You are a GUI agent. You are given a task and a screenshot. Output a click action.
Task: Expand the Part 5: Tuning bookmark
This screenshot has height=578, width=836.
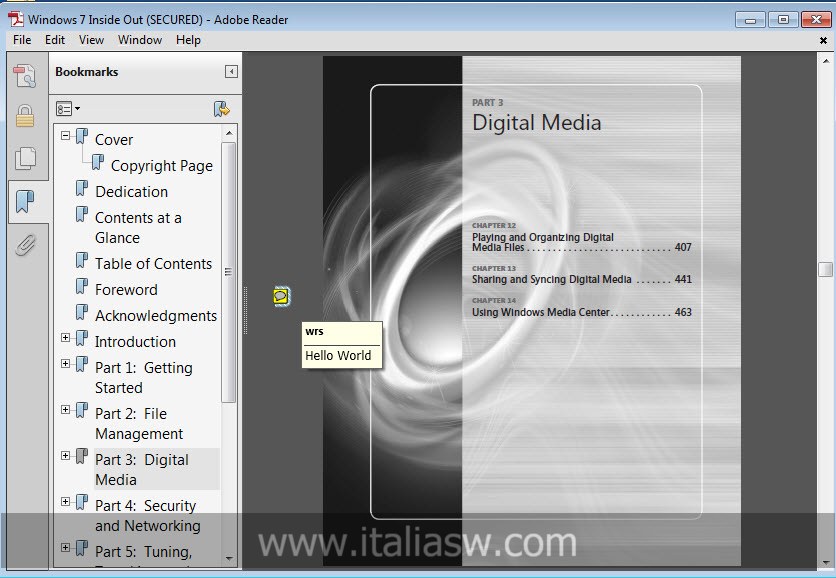(65, 547)
